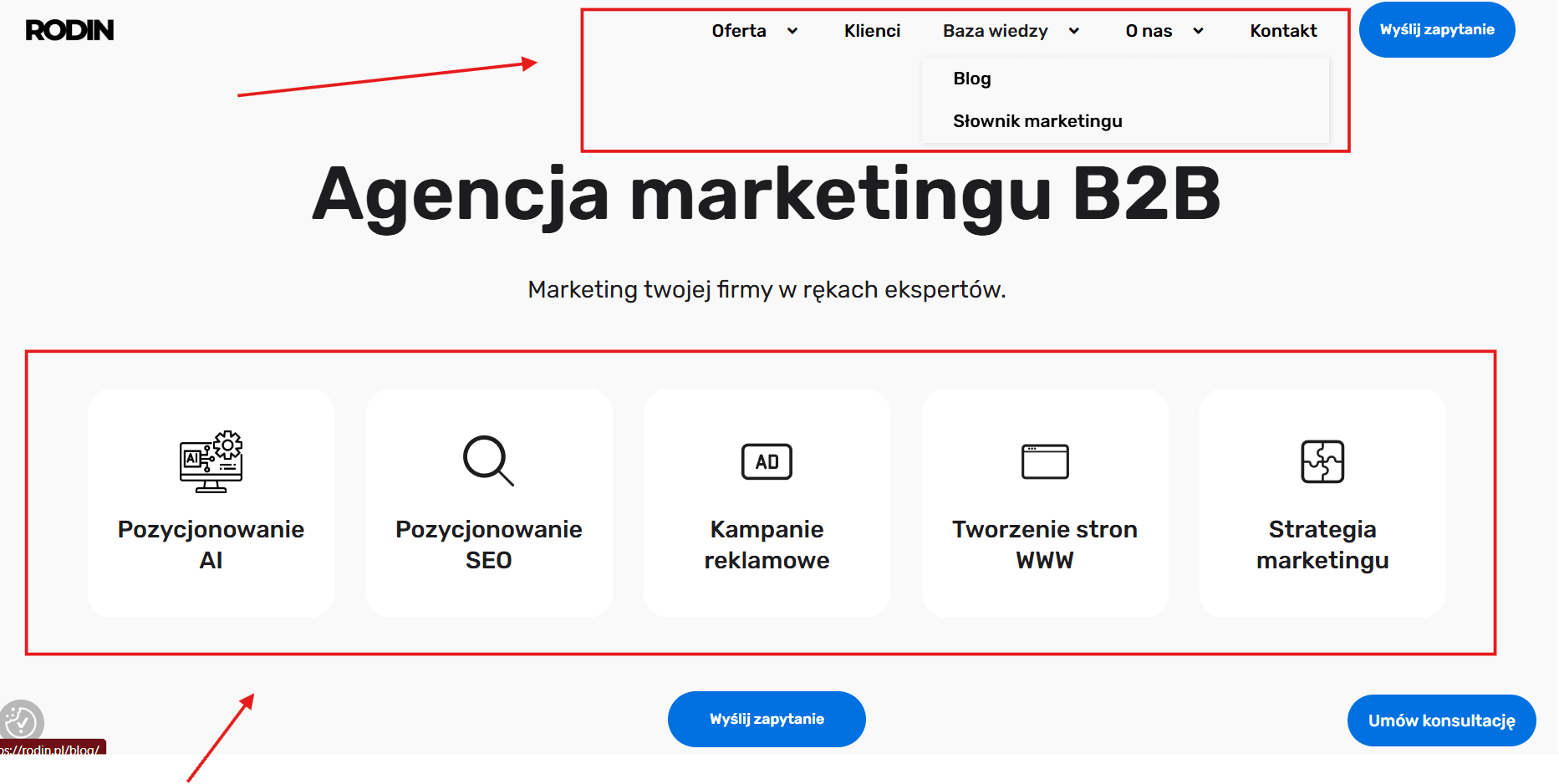The width and height of the screenshot is (1559, 784).
Task: Click the Umów konsultację button
Action: pos(1441,720)
